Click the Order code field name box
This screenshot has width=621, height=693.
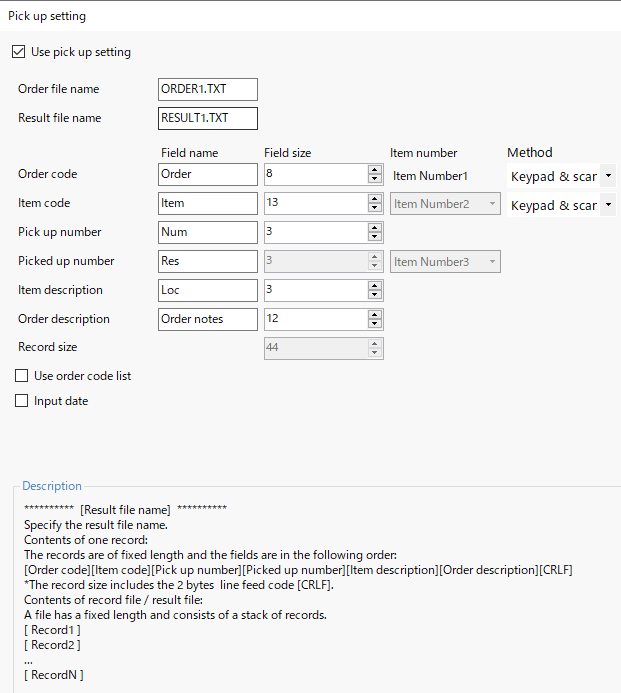(208, 174)
